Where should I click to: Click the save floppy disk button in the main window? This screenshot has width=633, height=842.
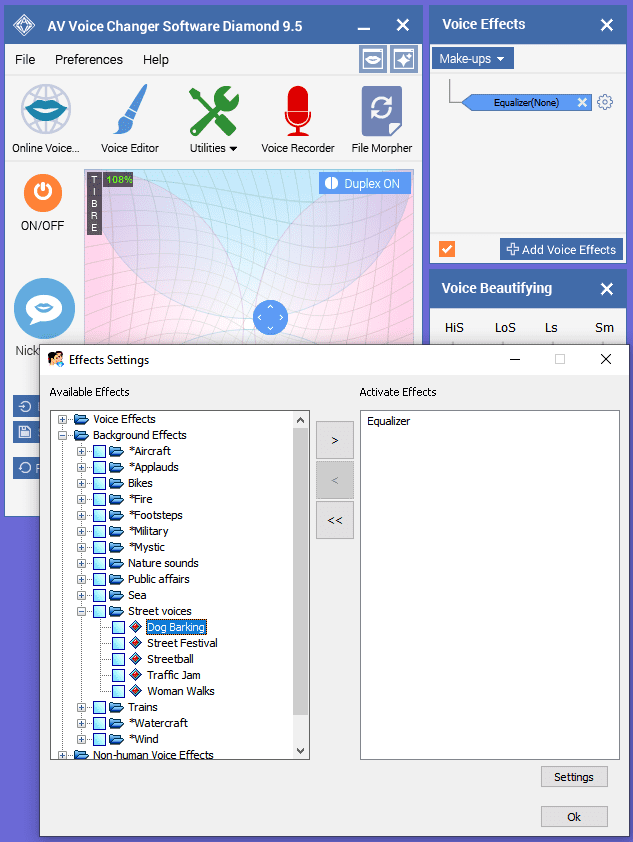25,431
